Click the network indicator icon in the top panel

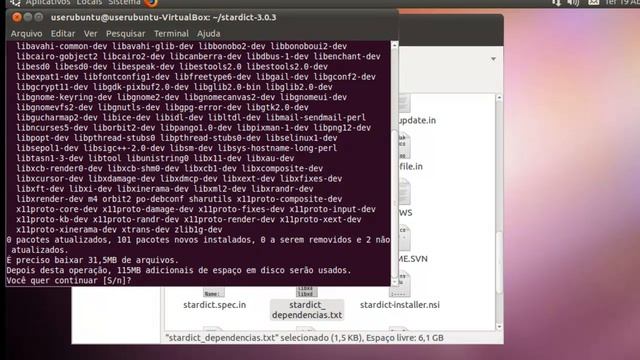556,2
